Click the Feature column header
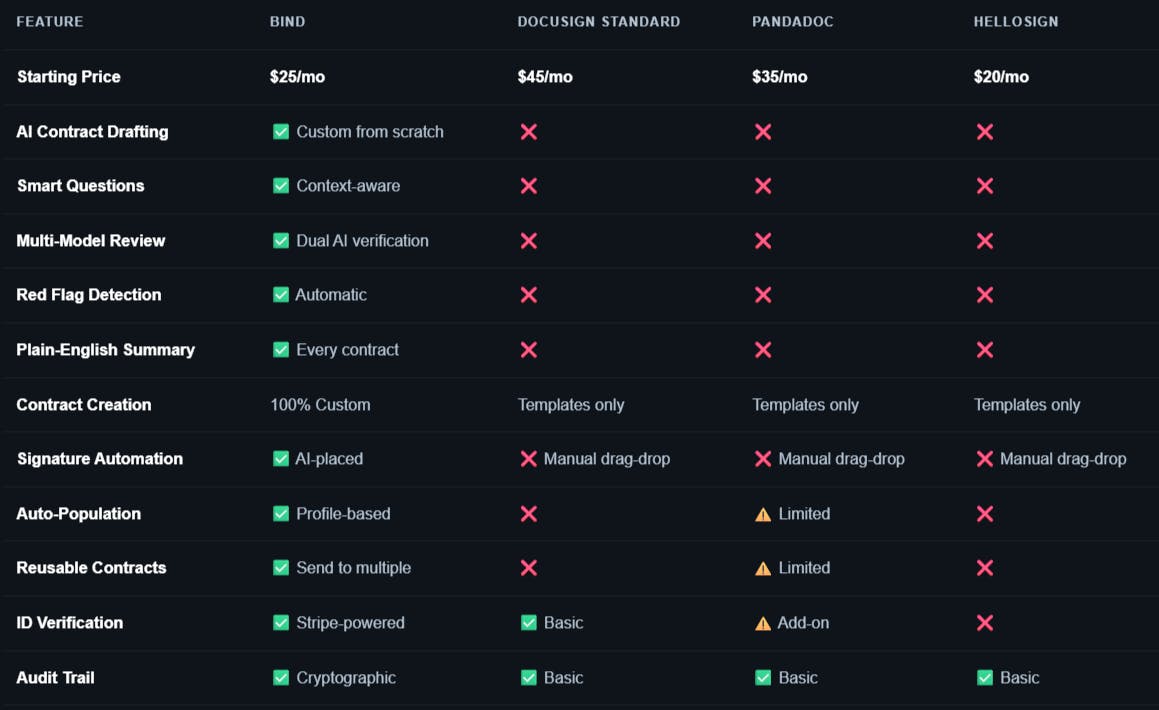 point(50,21)
